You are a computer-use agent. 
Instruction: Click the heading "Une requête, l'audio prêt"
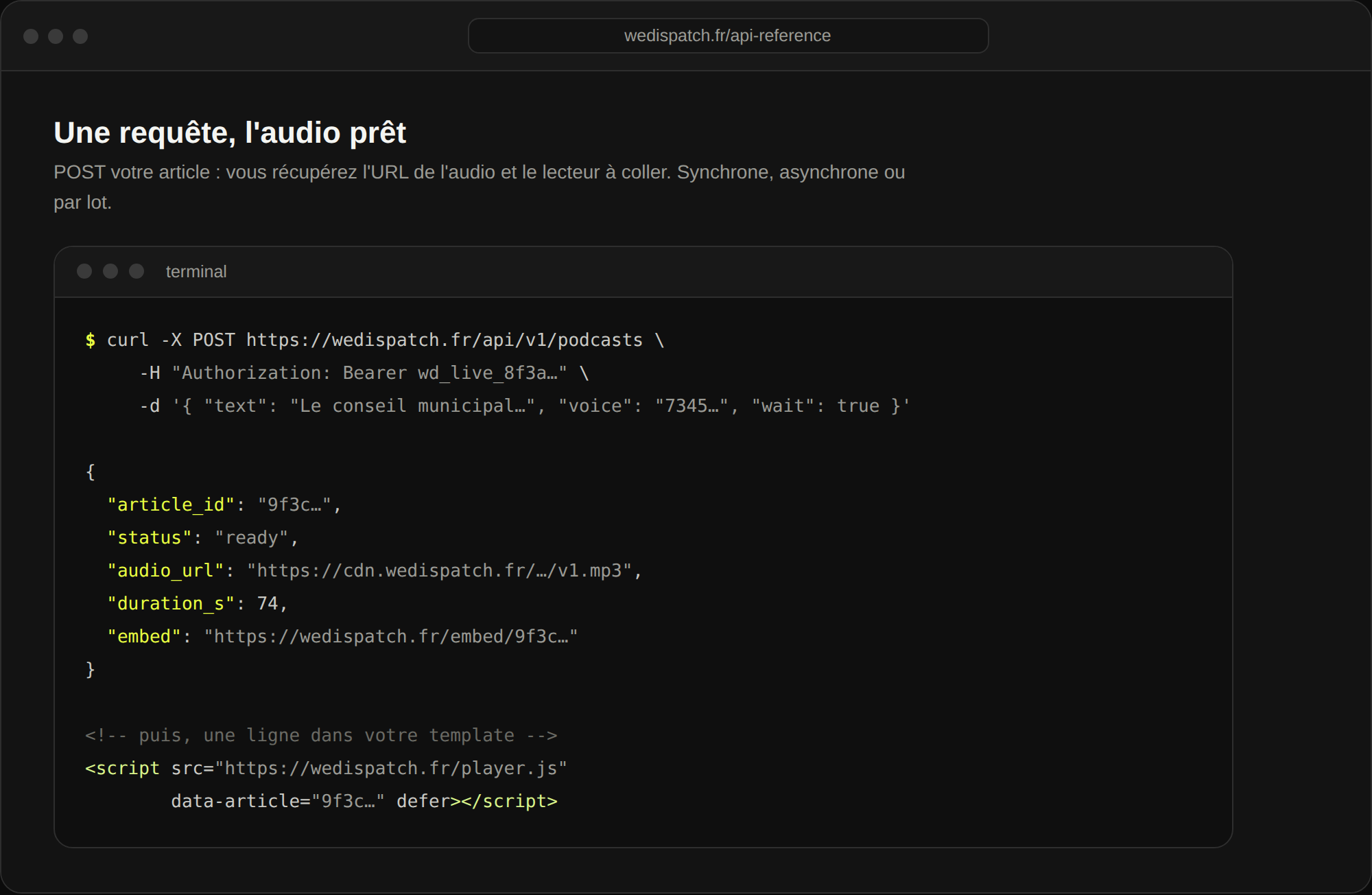pos(230,132)
